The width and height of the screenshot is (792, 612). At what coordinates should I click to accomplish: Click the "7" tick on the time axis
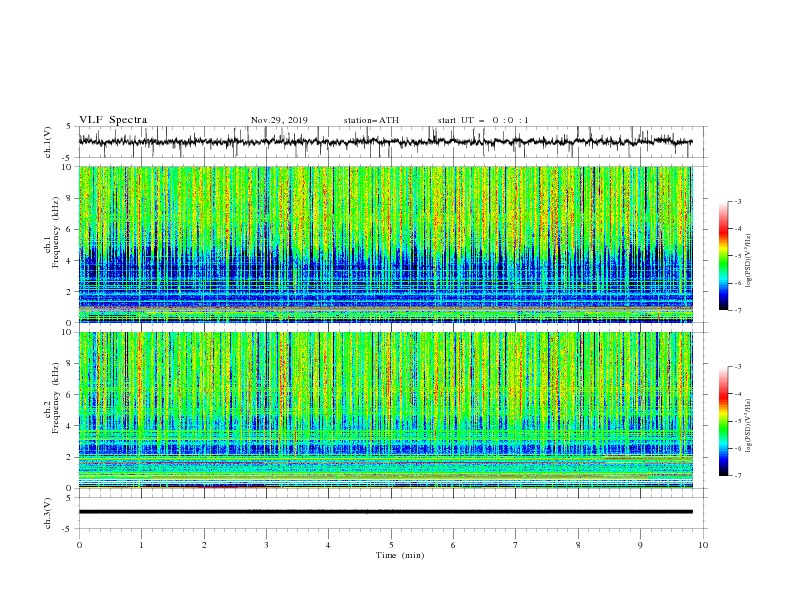pos(516,545)
